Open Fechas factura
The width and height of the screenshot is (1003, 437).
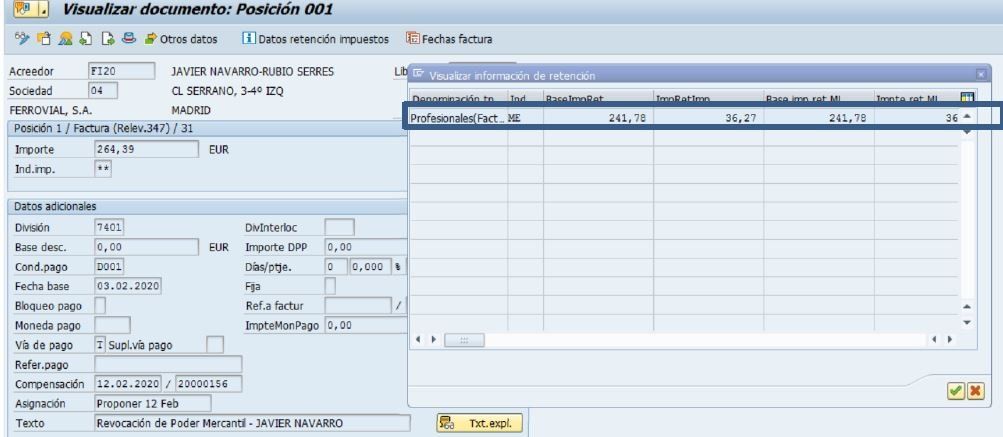click(449, 39)
